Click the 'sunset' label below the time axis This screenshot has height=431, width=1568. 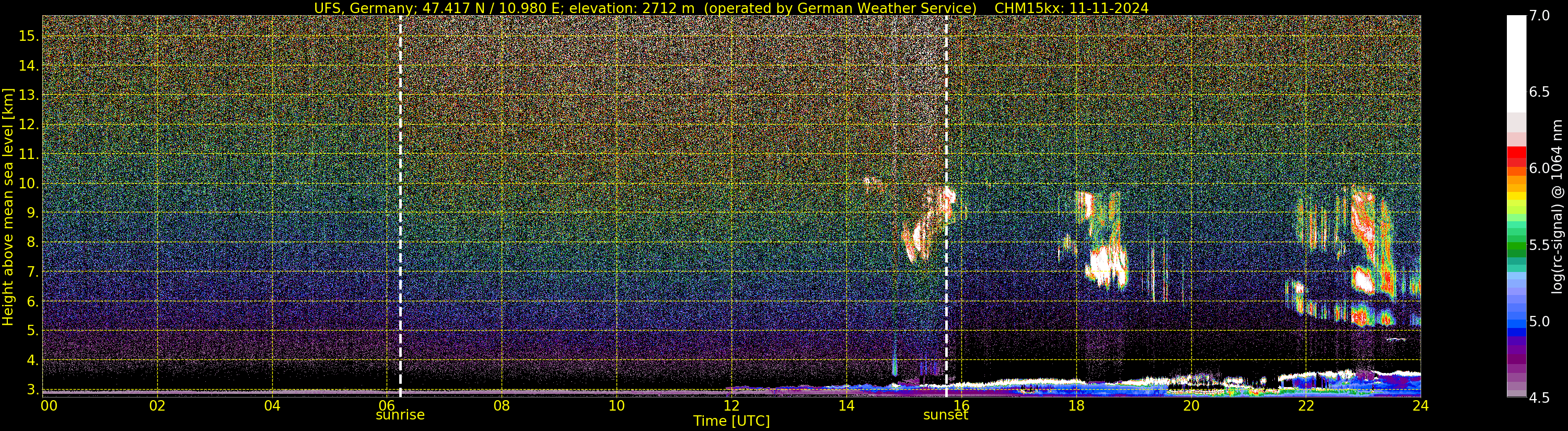pos(945,415)
